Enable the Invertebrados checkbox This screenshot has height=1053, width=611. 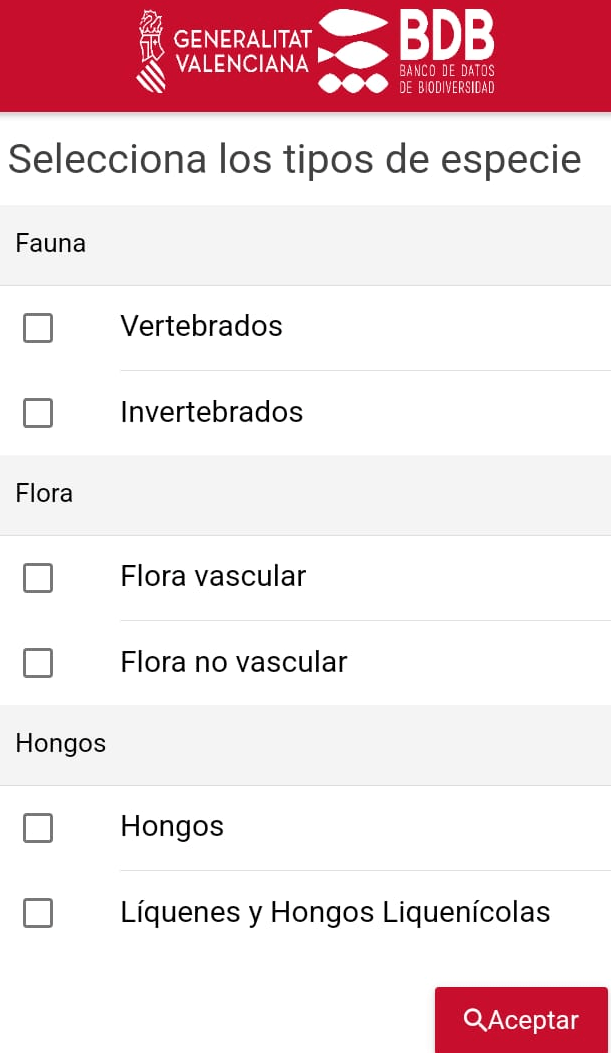coord(38,412)
